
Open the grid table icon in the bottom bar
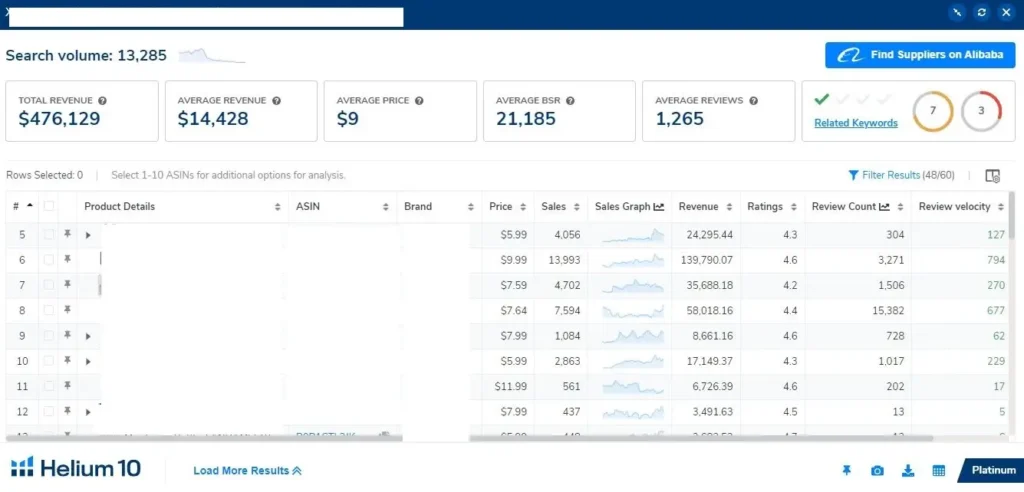938,470
